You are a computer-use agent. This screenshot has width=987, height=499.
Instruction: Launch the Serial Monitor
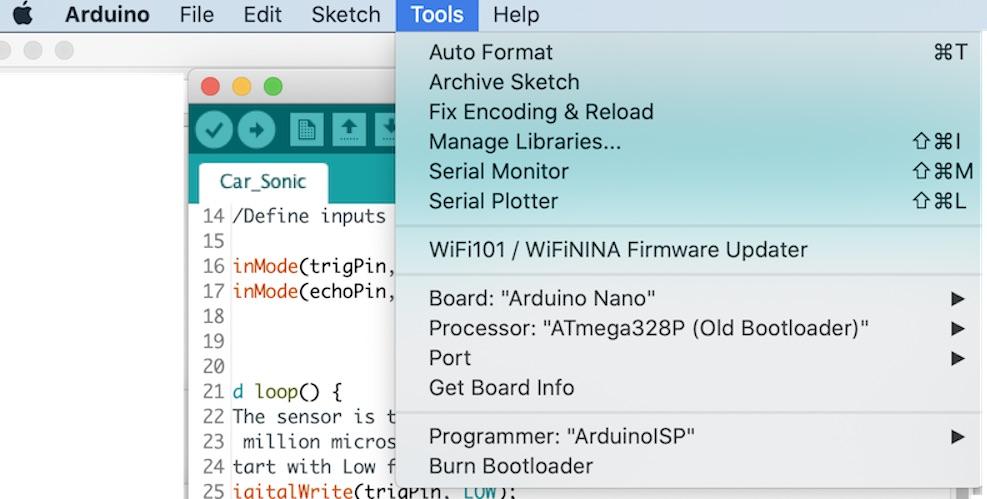(689, 171)
